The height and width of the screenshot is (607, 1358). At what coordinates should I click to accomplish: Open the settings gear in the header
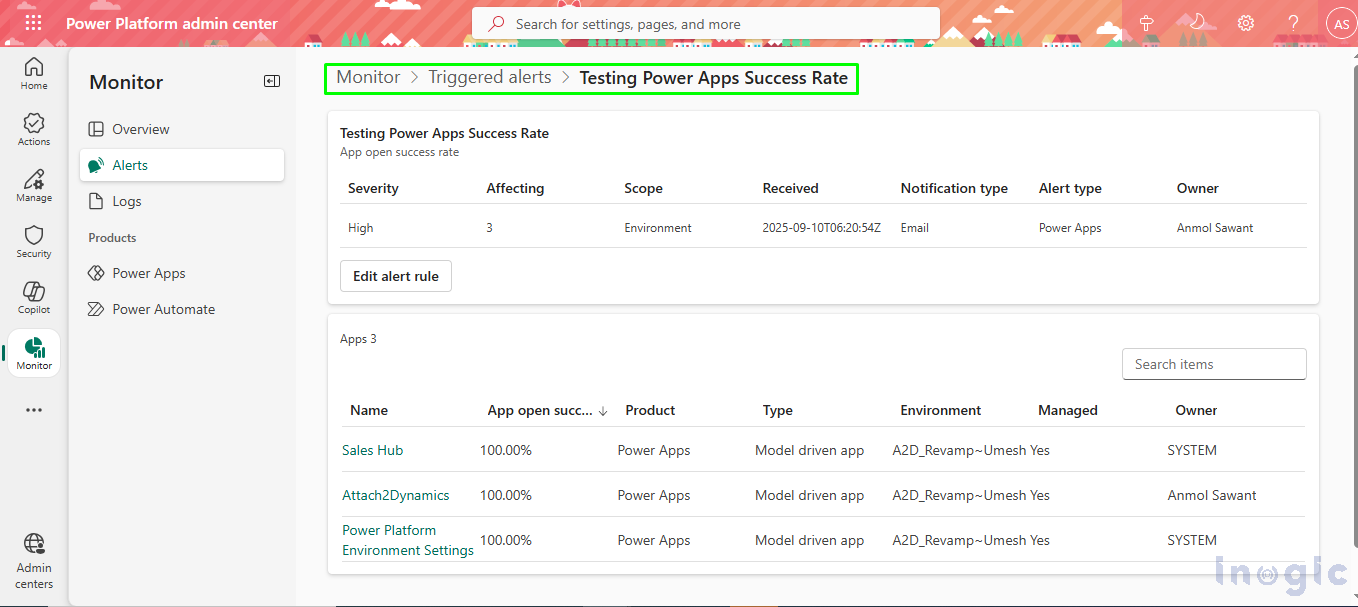click(1245, 22)
